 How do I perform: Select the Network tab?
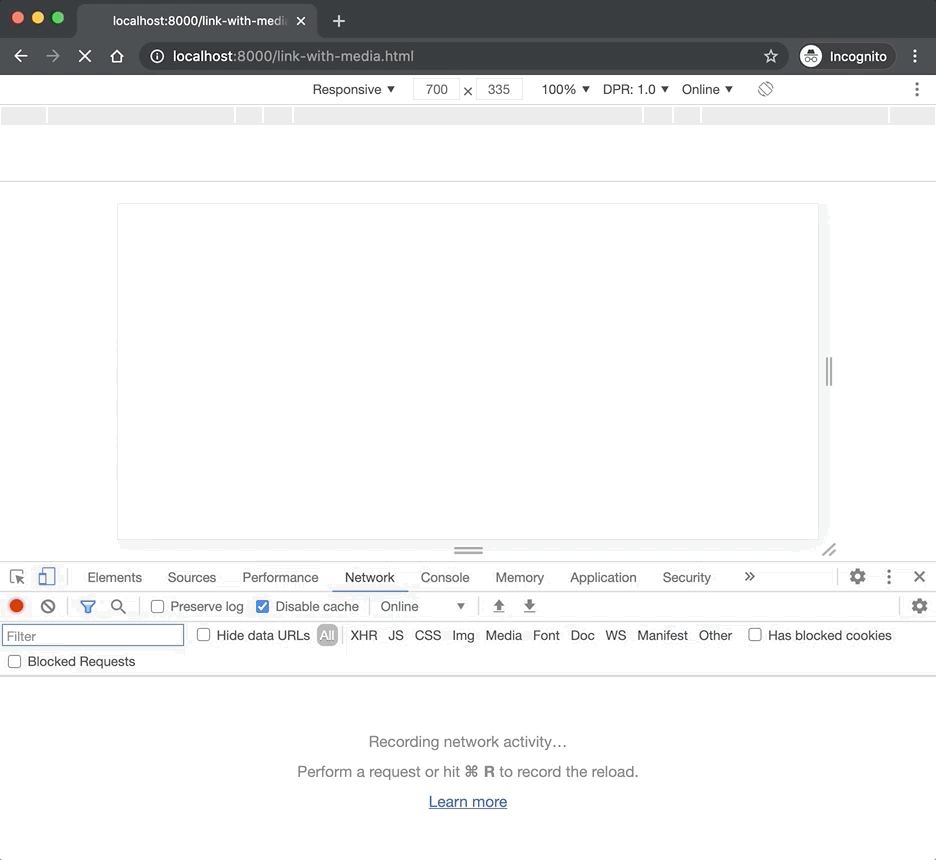click(370, 577)
